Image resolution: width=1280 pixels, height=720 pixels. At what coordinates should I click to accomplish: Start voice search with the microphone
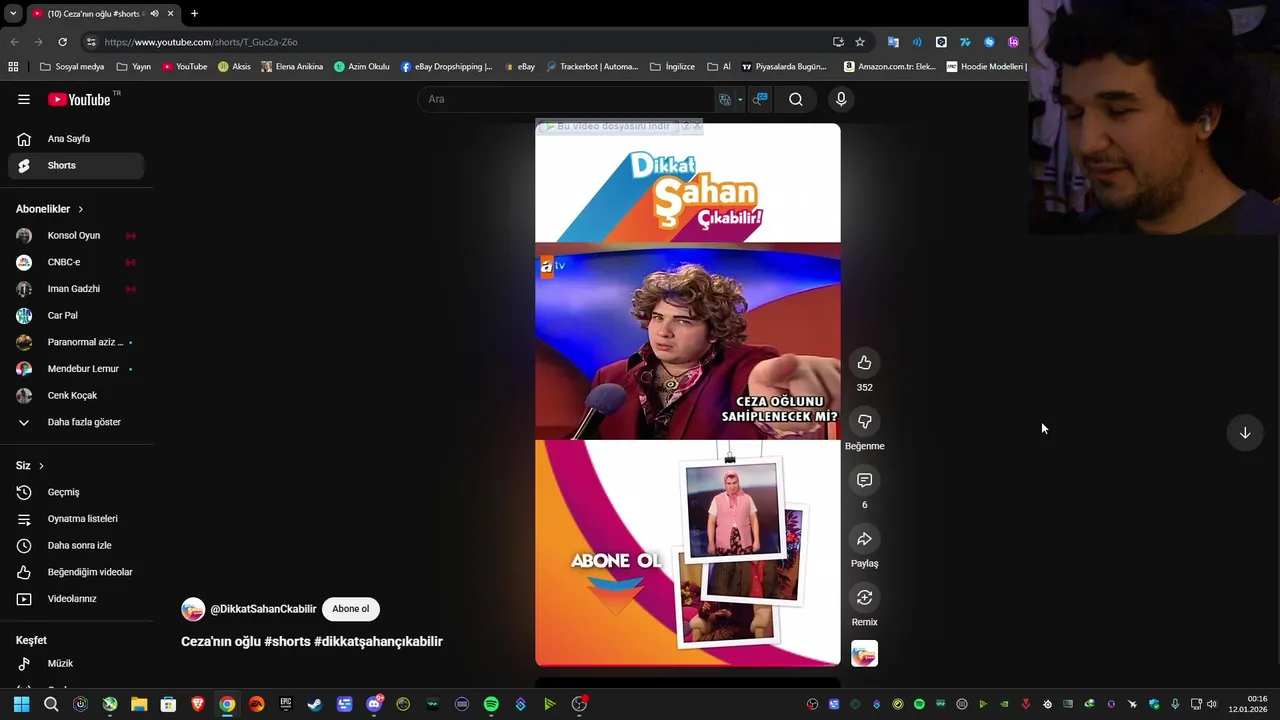[841, 99]
